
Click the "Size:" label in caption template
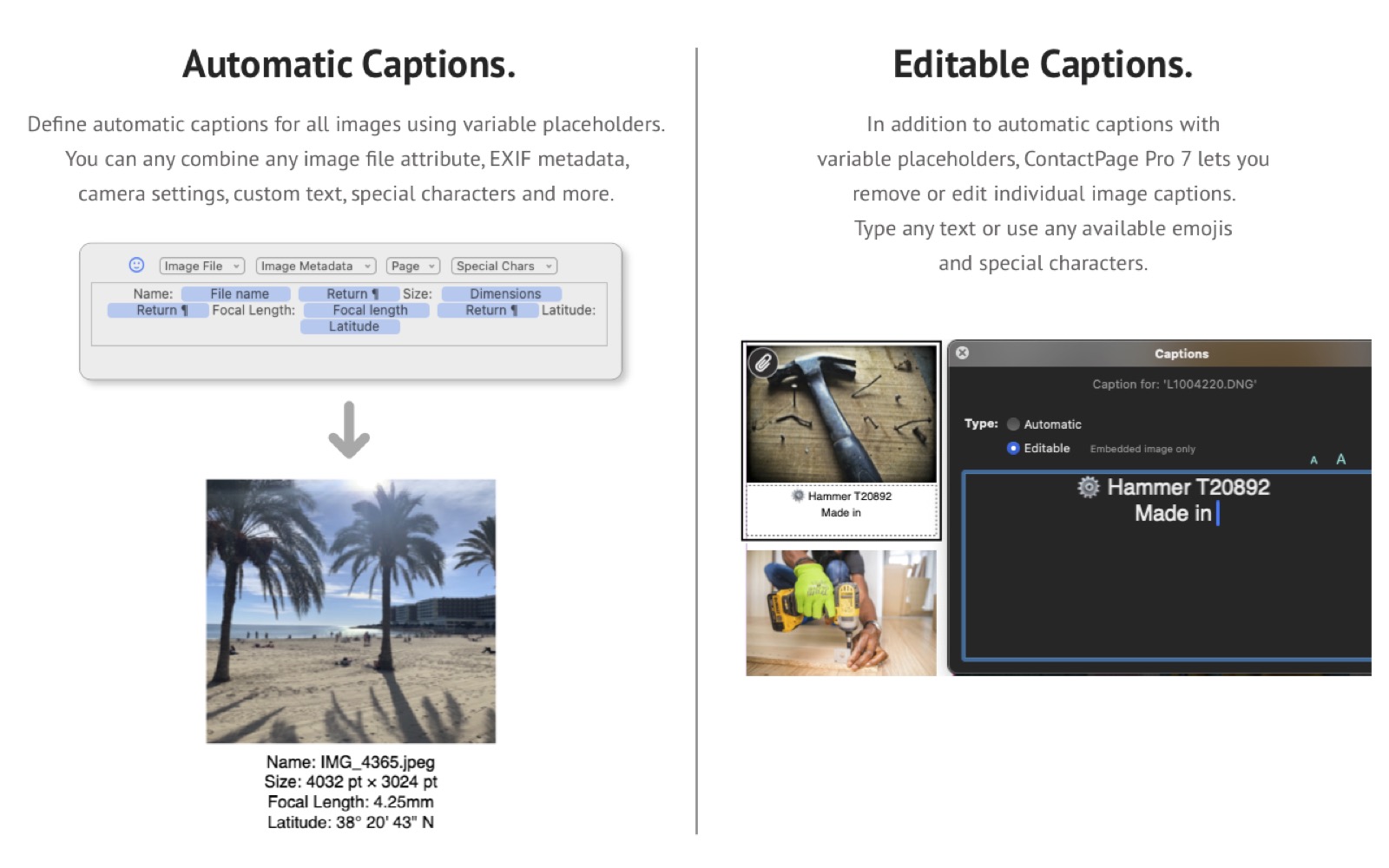click(x=418, y=293)
